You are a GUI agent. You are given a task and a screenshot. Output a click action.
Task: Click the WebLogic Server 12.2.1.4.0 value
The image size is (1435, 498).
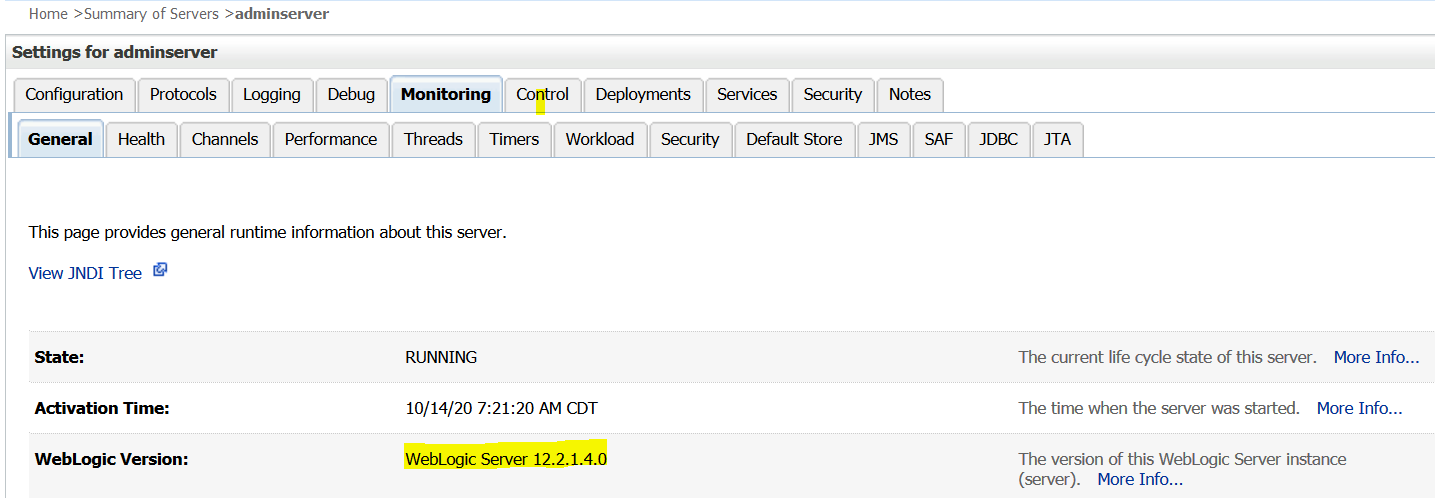[506, 460]
